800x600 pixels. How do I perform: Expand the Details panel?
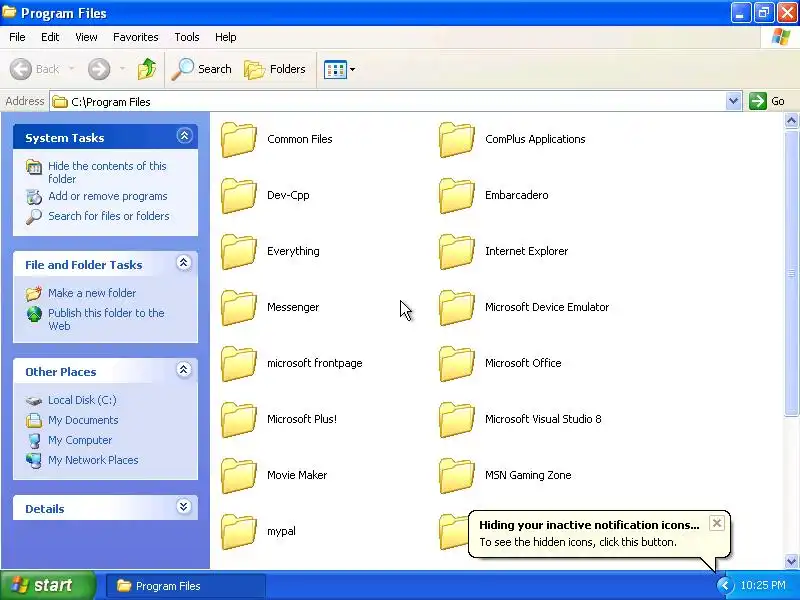[x=184, y=507]
